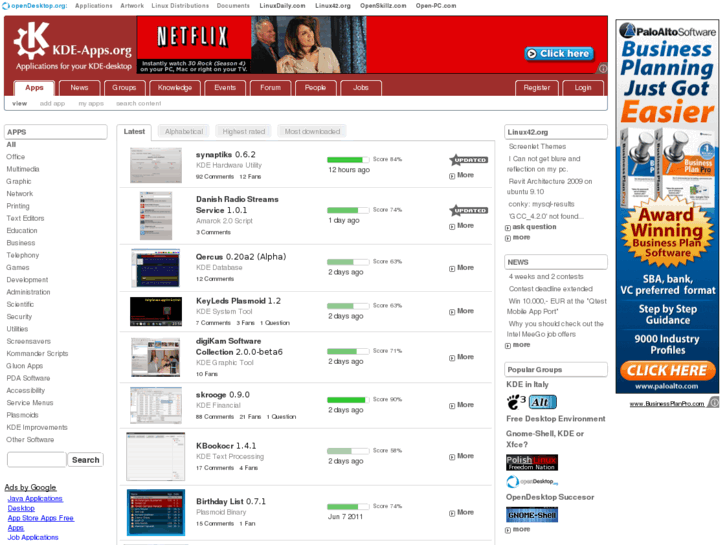Open the Events tab

pos(225,88)
